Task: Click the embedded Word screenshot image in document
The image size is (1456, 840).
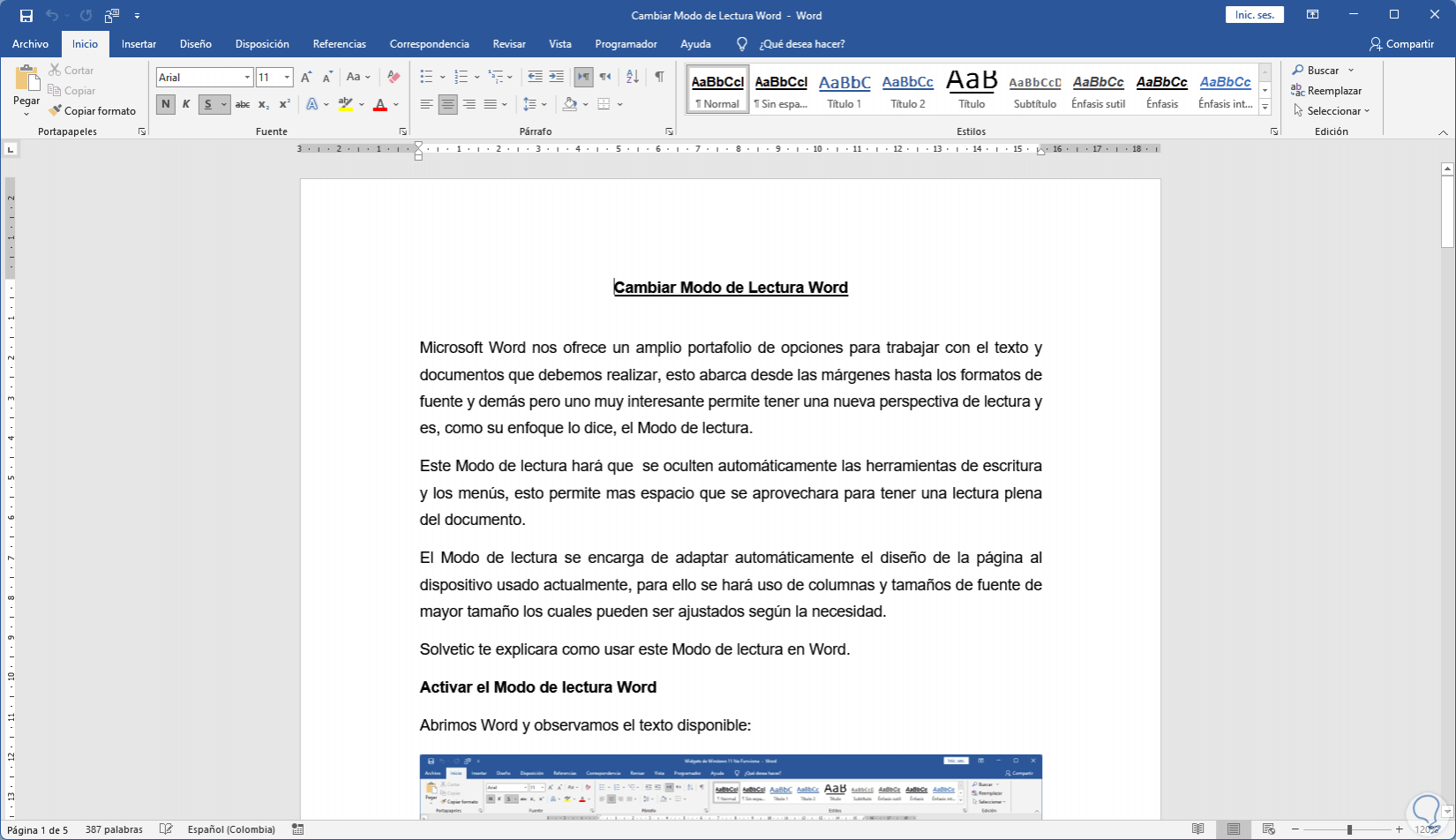Action: point(731,786)
